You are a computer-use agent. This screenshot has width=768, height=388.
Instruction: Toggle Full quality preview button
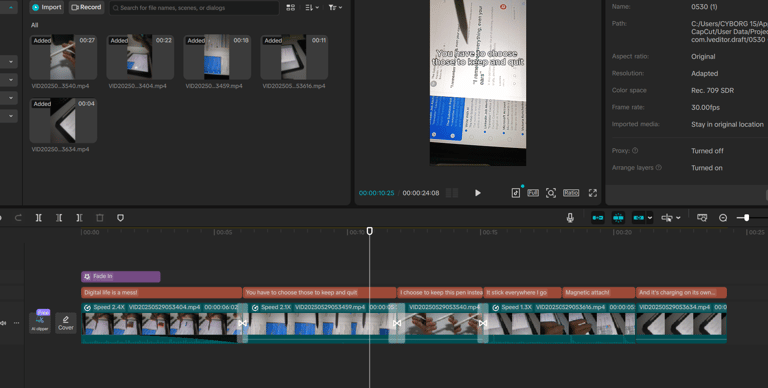(x=533, y=193)
